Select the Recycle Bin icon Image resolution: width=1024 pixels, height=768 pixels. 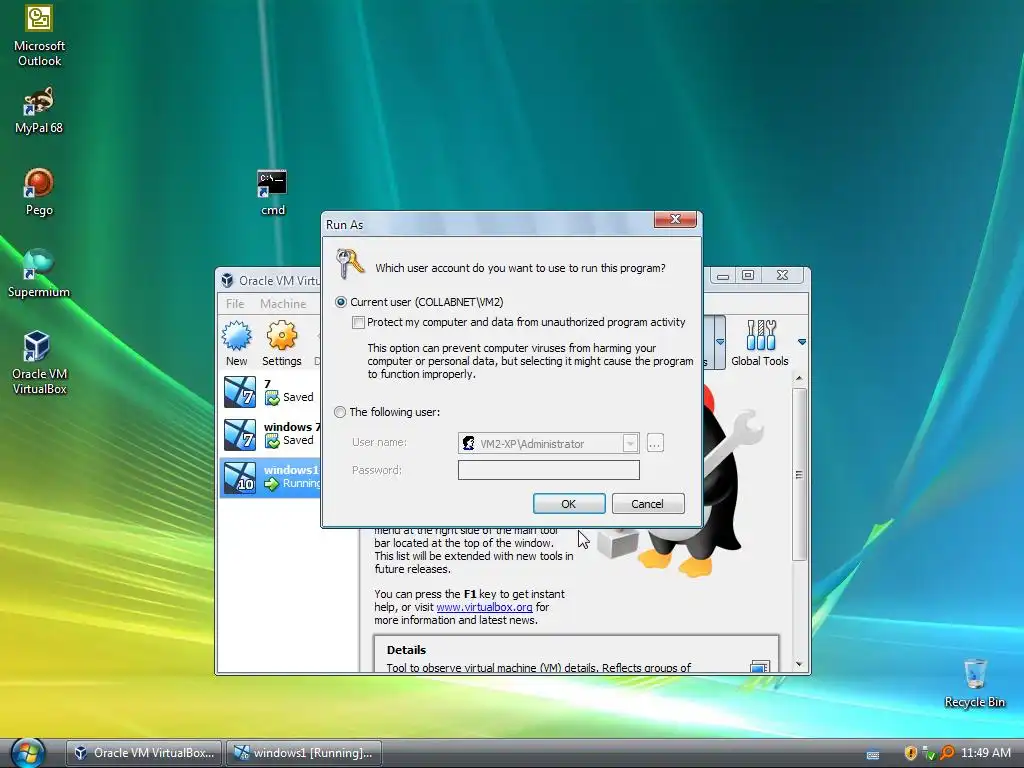point(974,683)
